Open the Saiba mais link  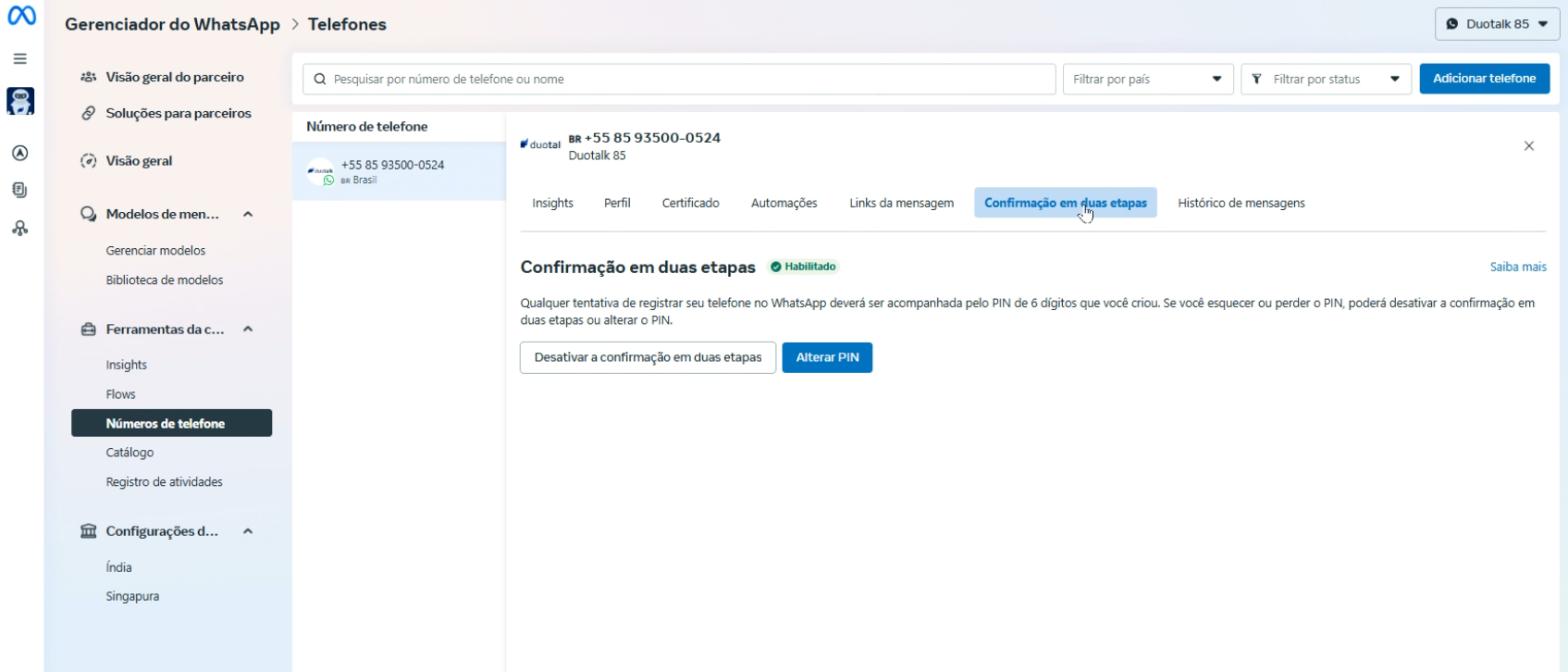[x=1518, y=267]
